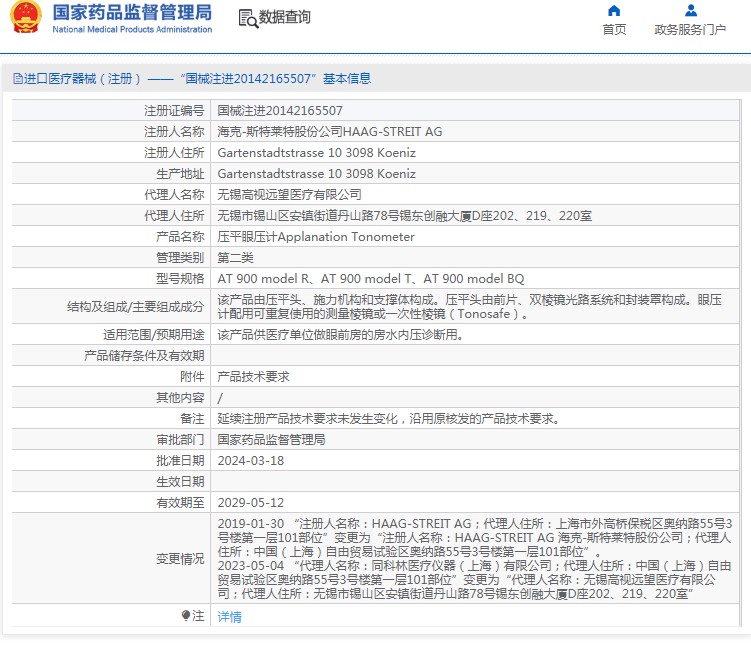Select registrant name HAAG-STREIT AG value
The image size is (751, 646).
point(330,132)
